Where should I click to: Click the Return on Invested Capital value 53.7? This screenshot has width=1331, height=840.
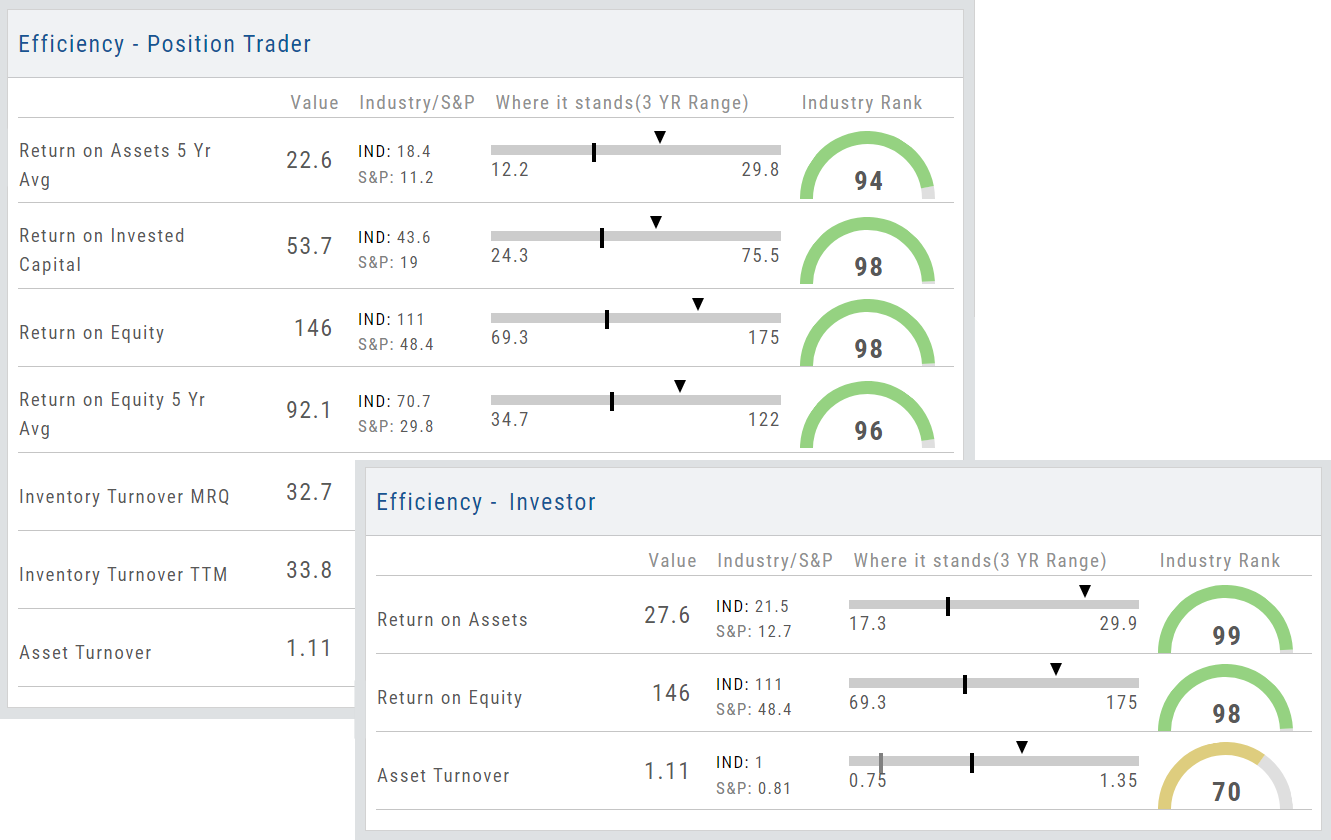(x=309, y=246)
